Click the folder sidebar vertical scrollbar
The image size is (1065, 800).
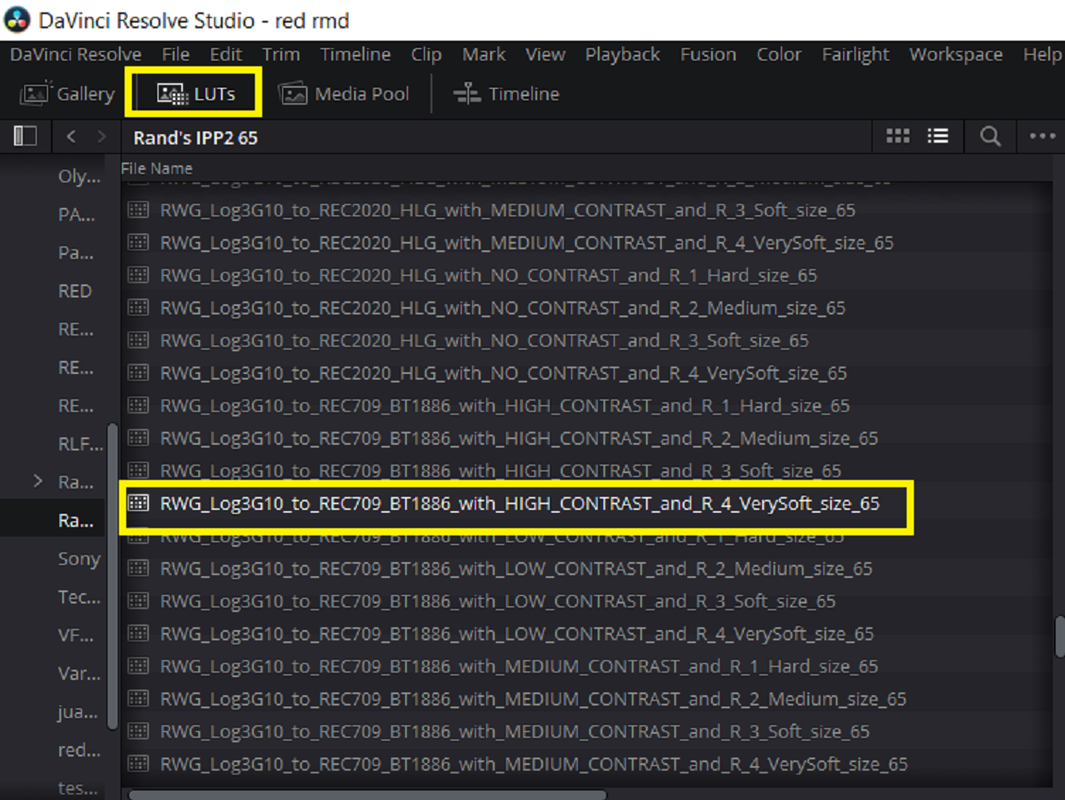pos(113,576)
